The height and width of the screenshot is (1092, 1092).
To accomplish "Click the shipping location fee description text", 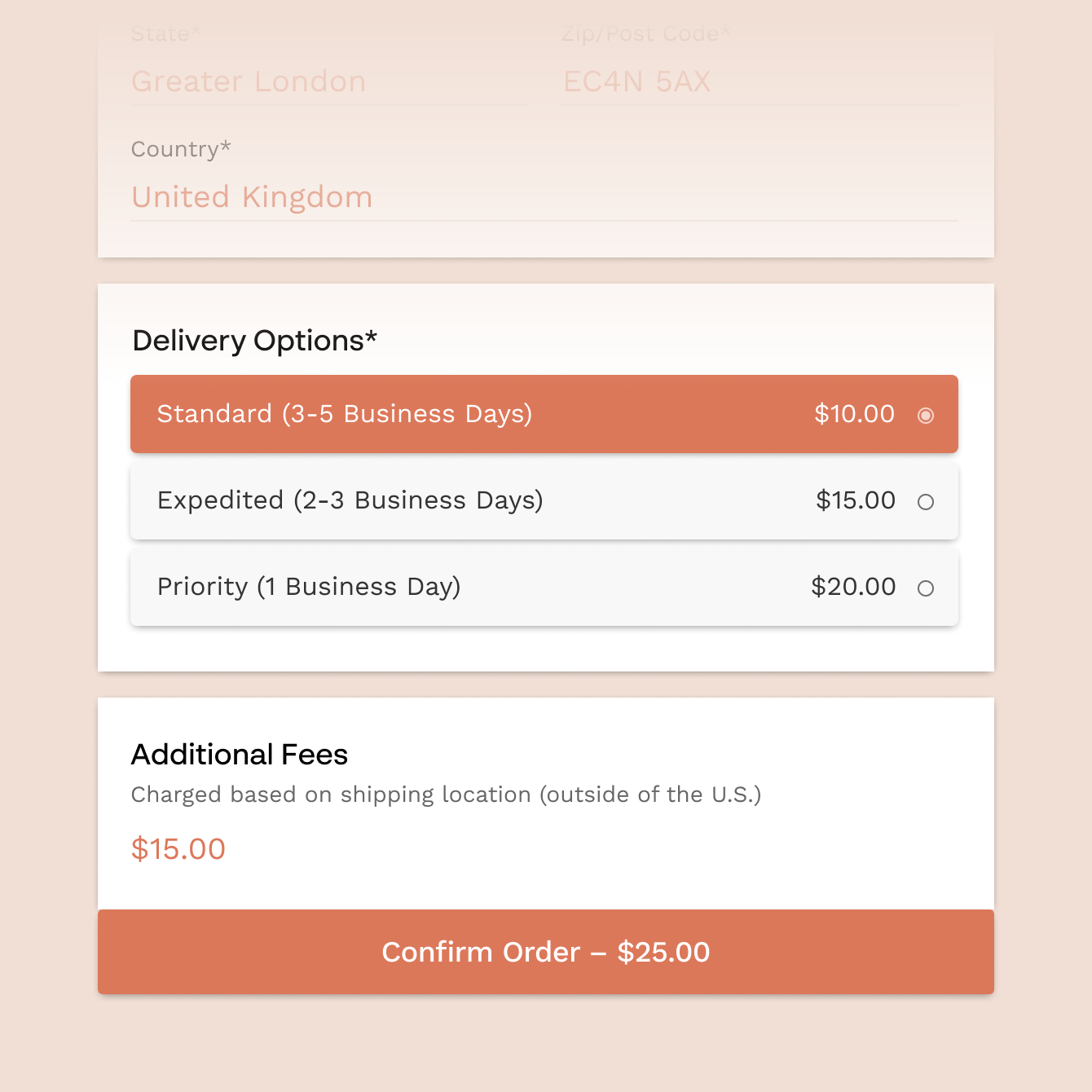I will tap(448, 795).
